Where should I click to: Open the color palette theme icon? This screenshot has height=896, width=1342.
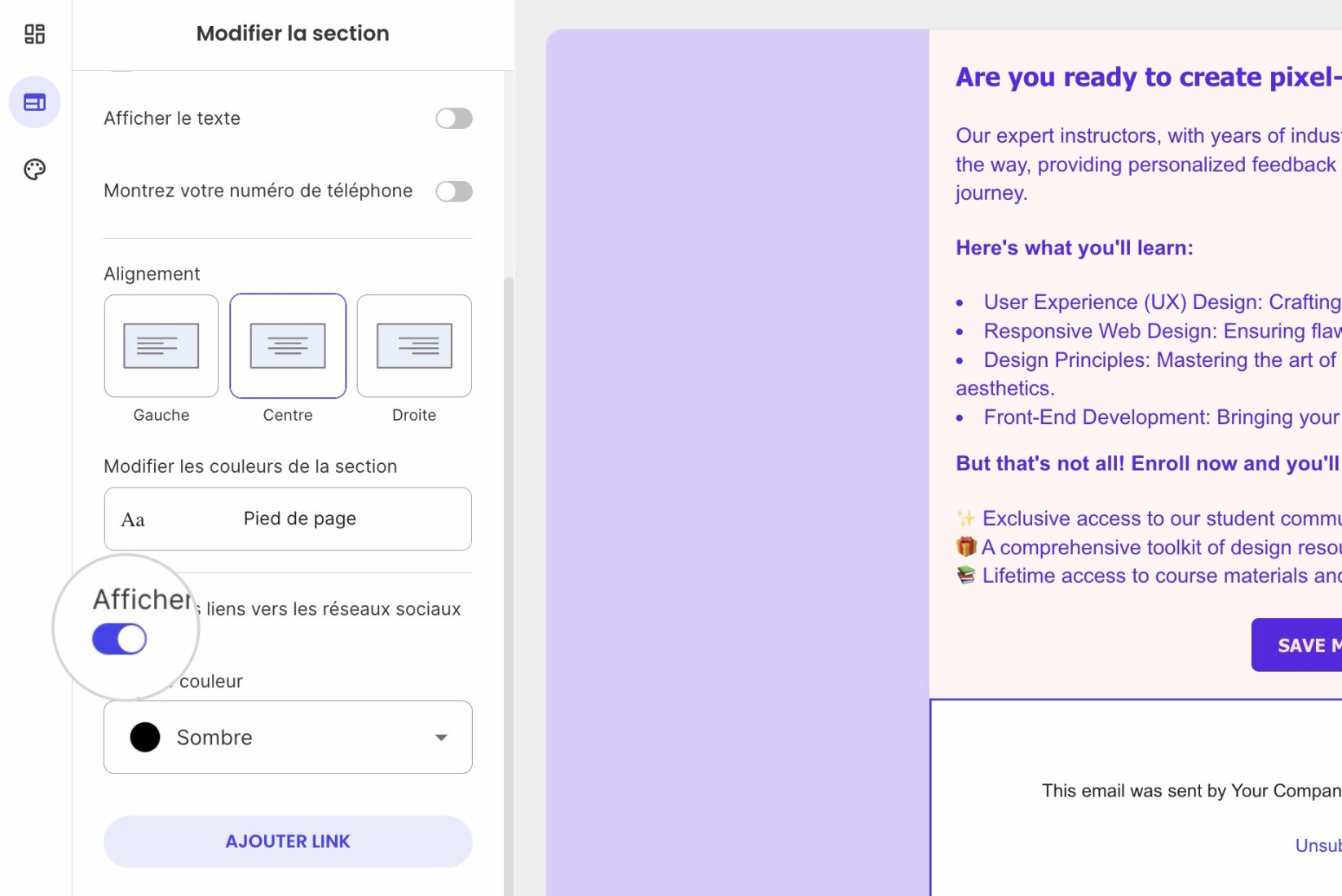tap(34, 170)
